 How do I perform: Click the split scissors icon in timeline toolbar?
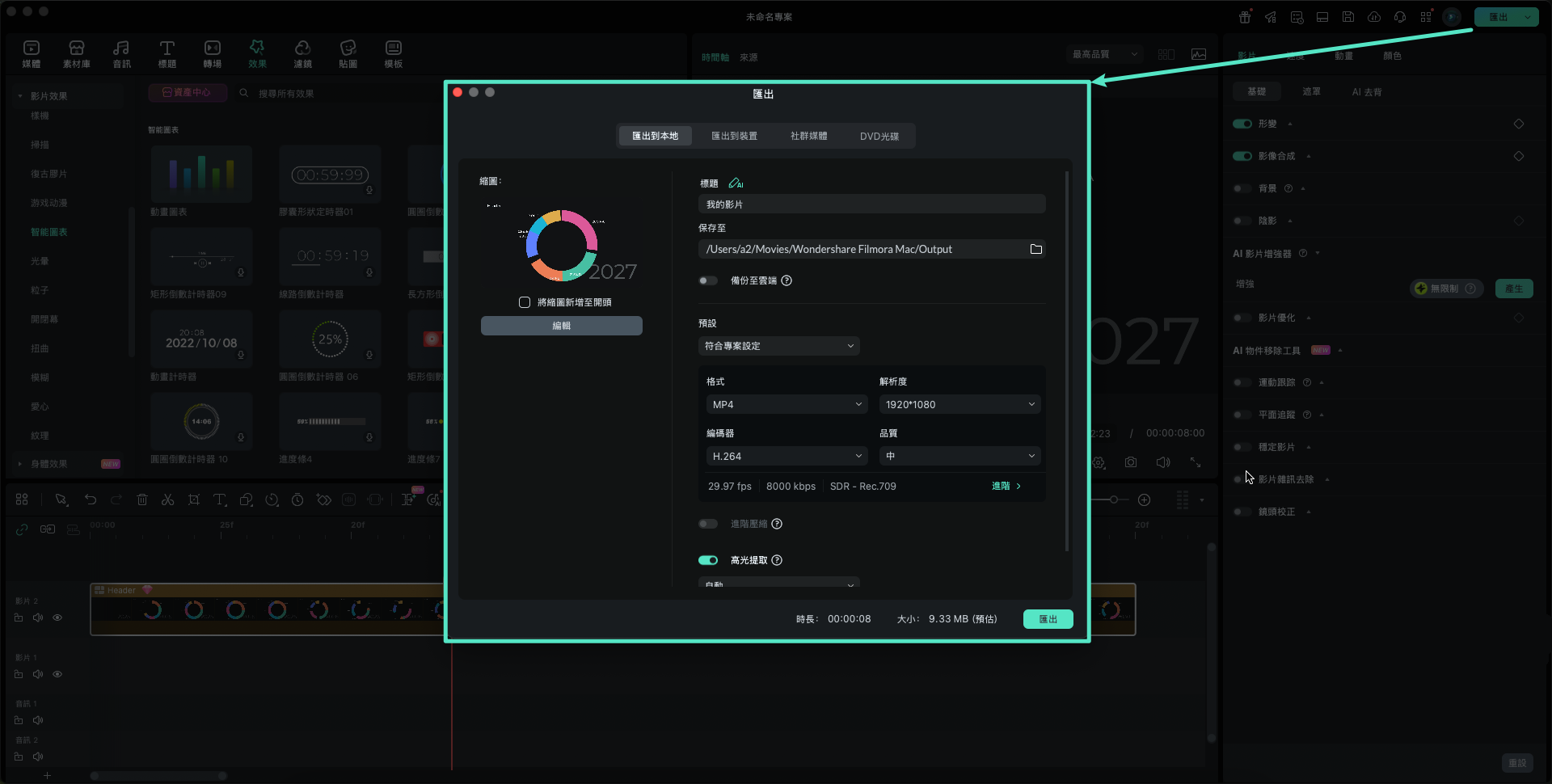pyautogui.click(x=167, y=499)
